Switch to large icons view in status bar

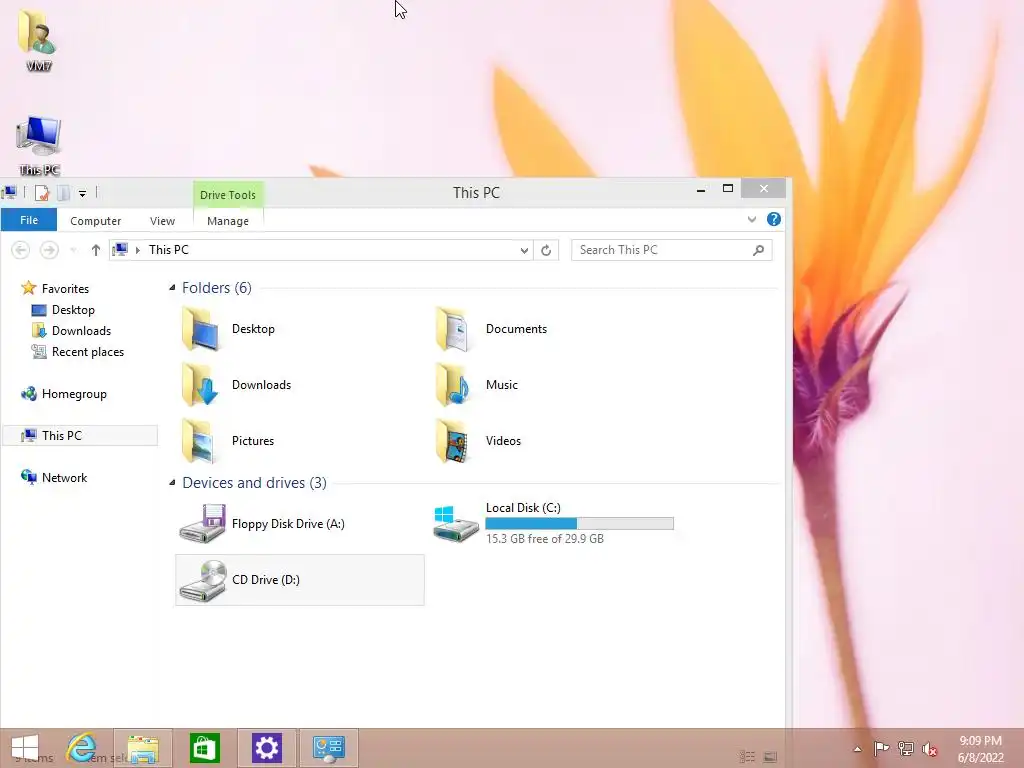[x=771, y=757]
